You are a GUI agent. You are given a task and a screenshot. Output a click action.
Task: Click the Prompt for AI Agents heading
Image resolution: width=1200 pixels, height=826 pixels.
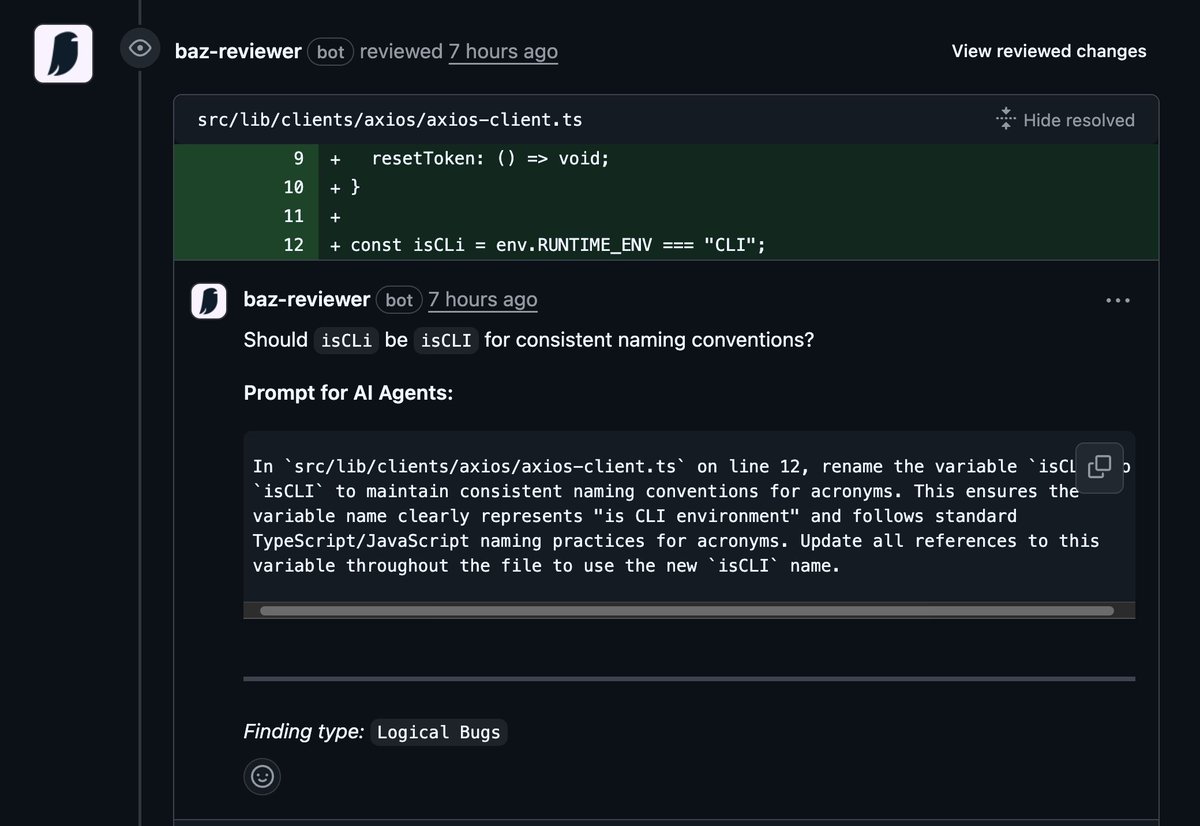(x=348, y=393)
